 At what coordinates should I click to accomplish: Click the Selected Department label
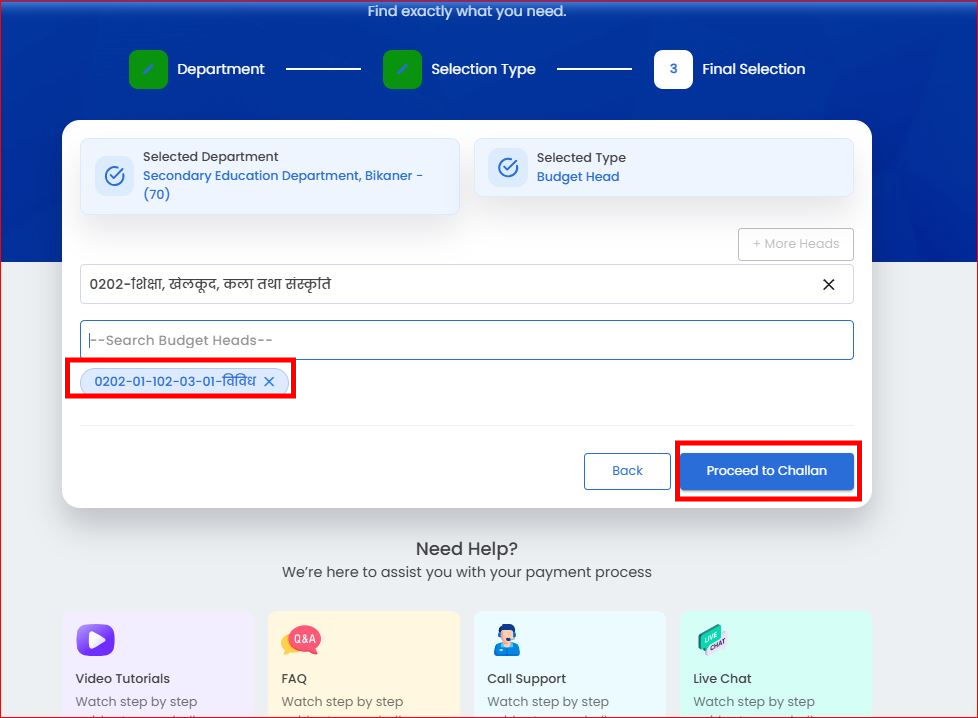point(210,157)
